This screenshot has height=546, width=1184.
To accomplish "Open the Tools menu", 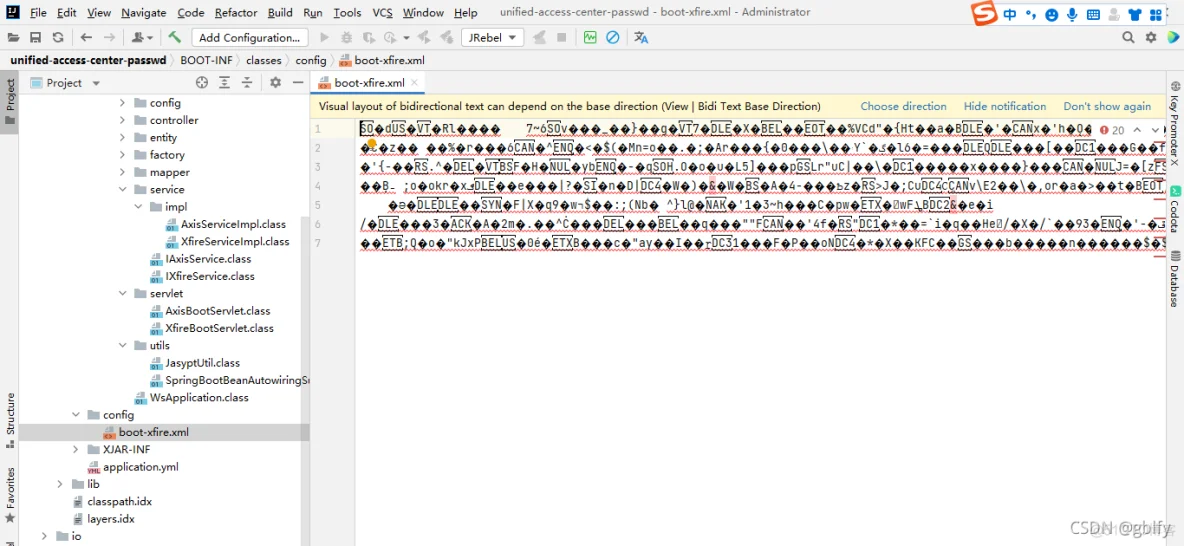I will point(347,13).
